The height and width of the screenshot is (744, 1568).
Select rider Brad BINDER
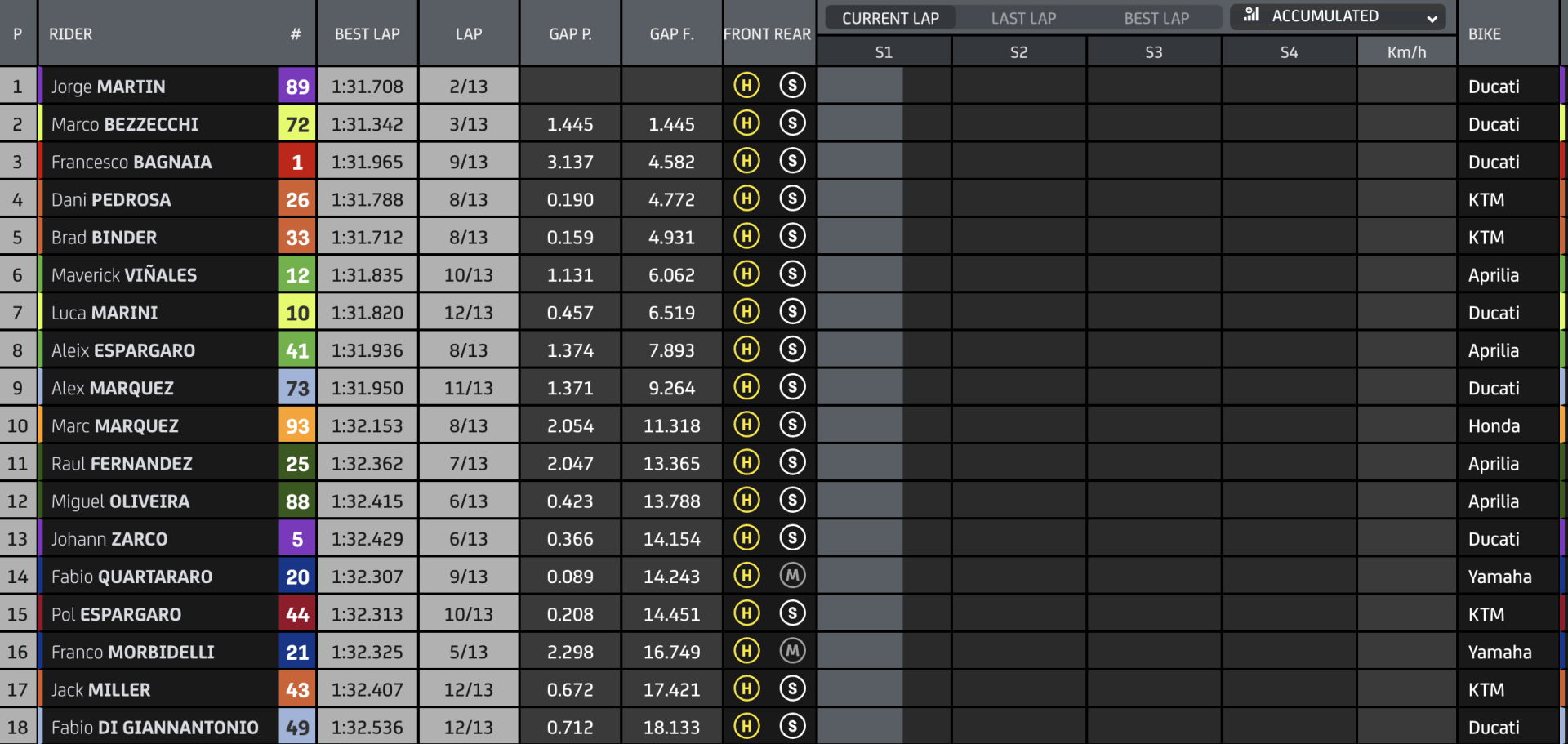click(x=104, y=238)
